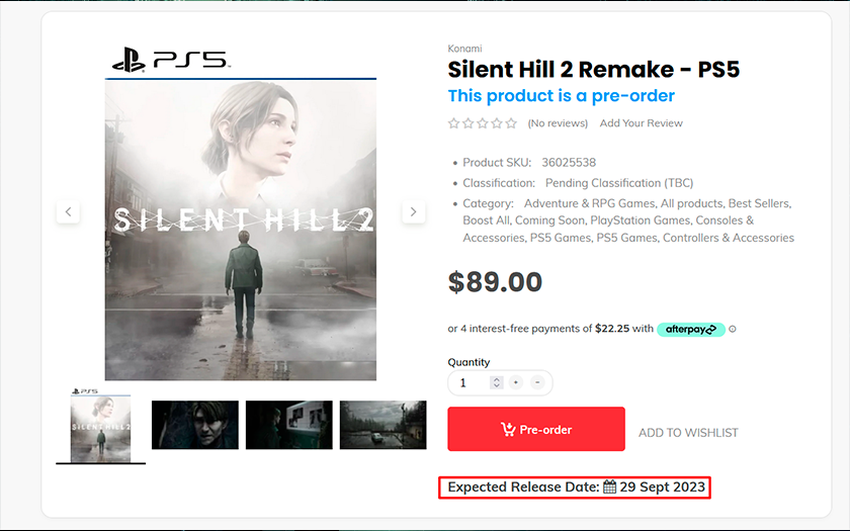Increase quantity with the plus button
Image resolution: width=850 pixels, height=531 pixels.
click(x=516, y=383)
